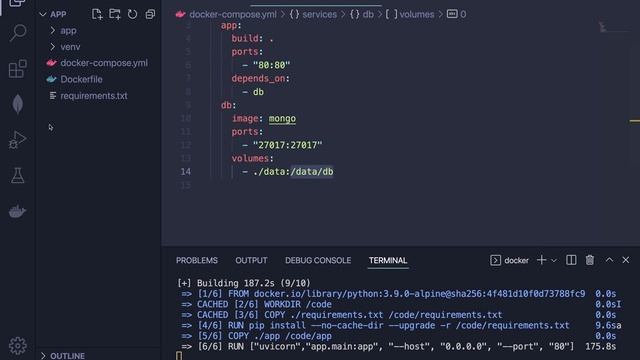Open the Extensions view
This screenshot has height=360, width=640.
[18, 68]
